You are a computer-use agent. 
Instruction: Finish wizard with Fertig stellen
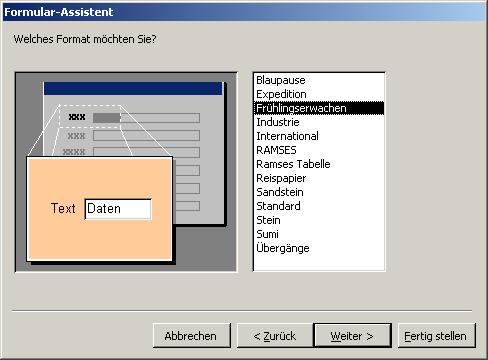tap(437, 336)
